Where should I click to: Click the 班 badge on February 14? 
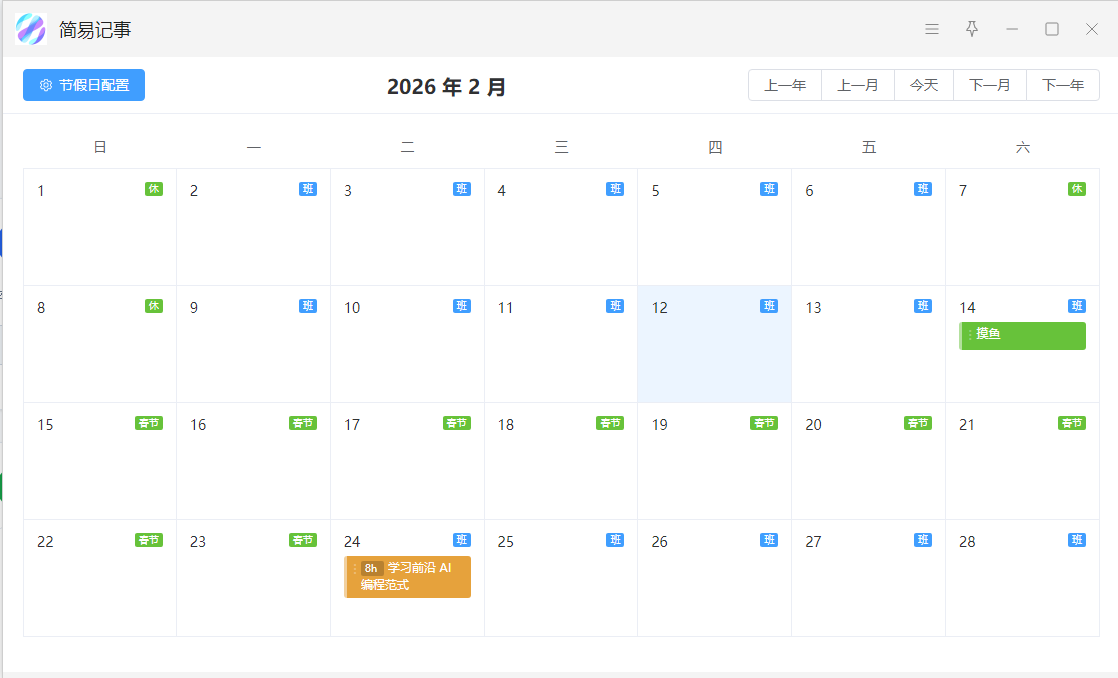(x=1076, y=306)
